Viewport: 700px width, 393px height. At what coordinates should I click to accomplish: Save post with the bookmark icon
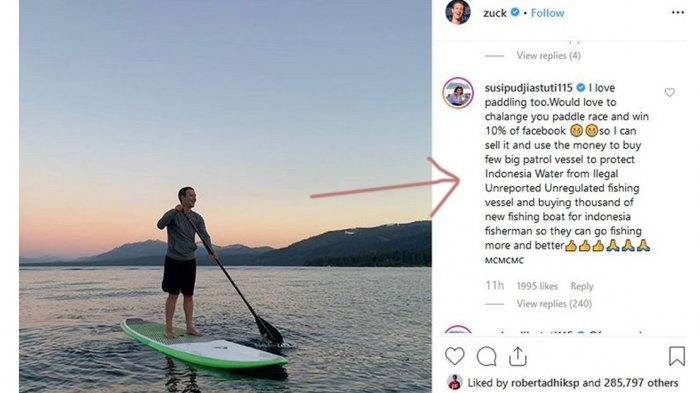pos(677,356)
